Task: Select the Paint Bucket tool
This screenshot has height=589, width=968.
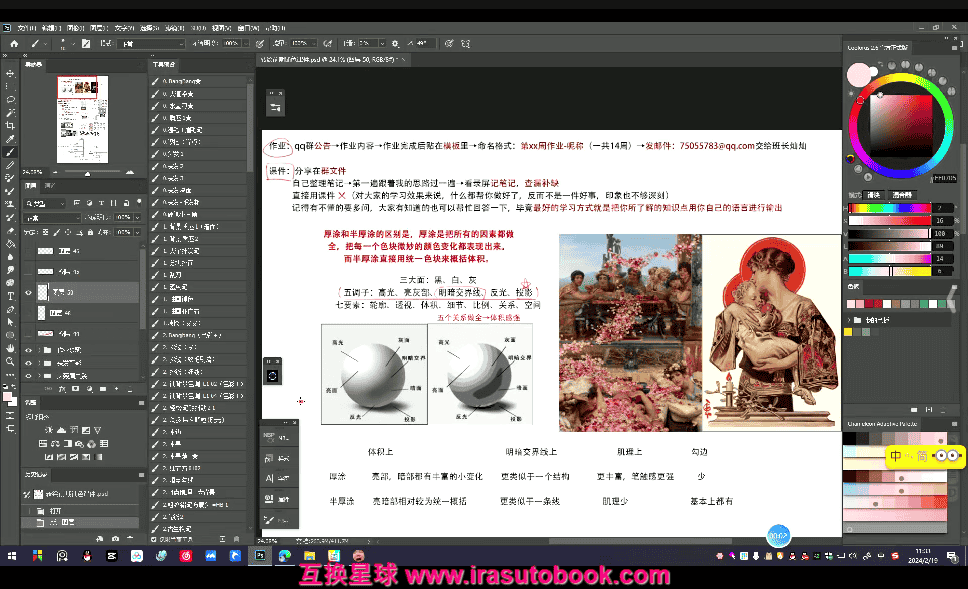Action: (x=10, y=243)
